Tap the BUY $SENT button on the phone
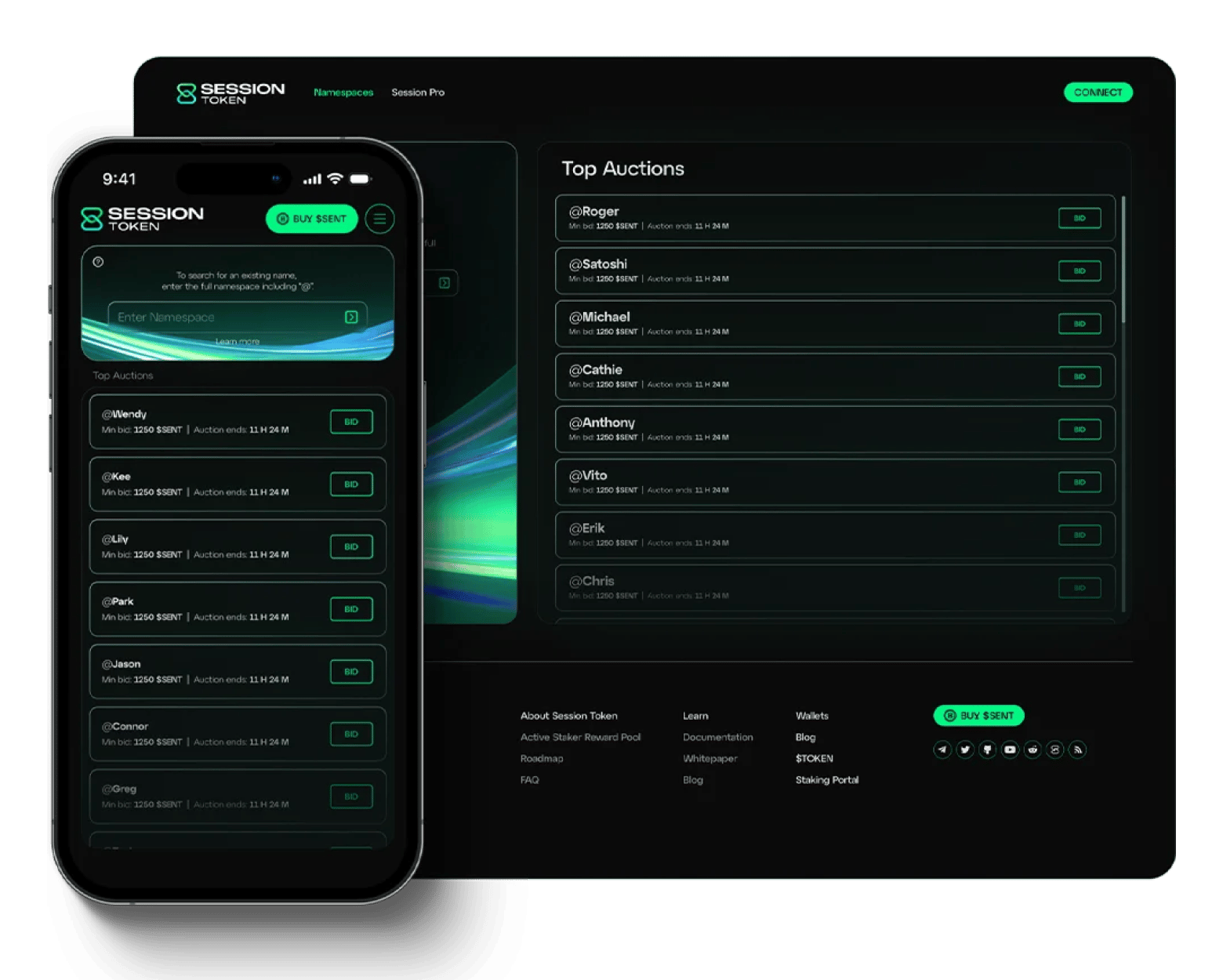This screenshot has height=980, width=1223. [x=312, y=219]
